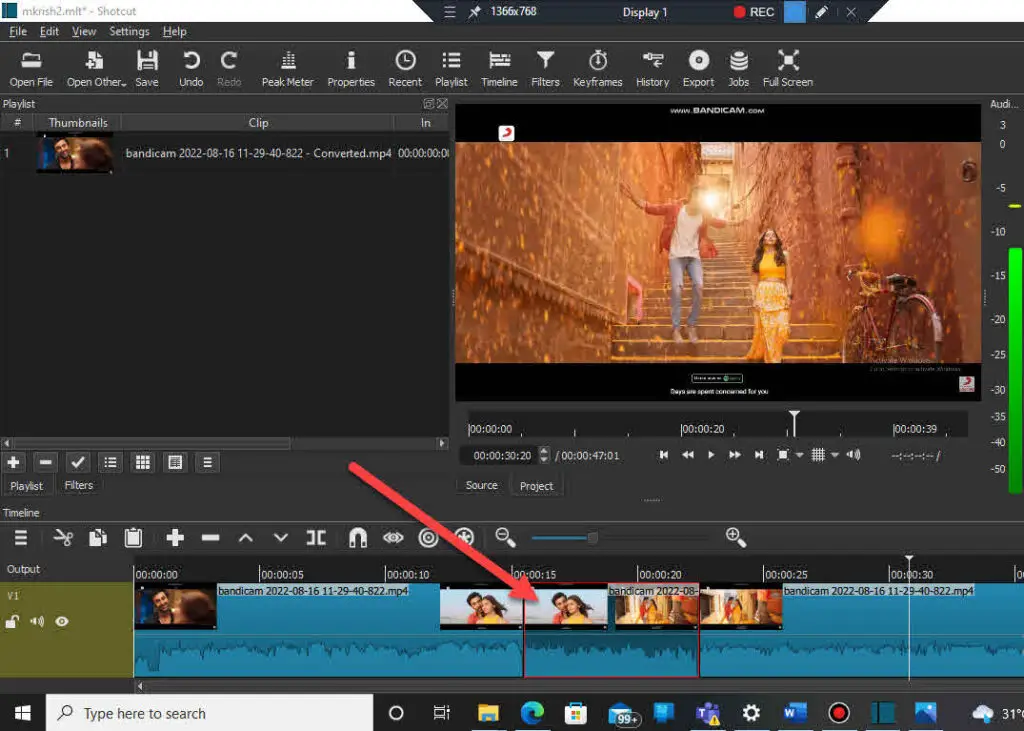Update the playlist item with checkmark button
Viewport: 1024px width, 731px height.
[78, 463]
